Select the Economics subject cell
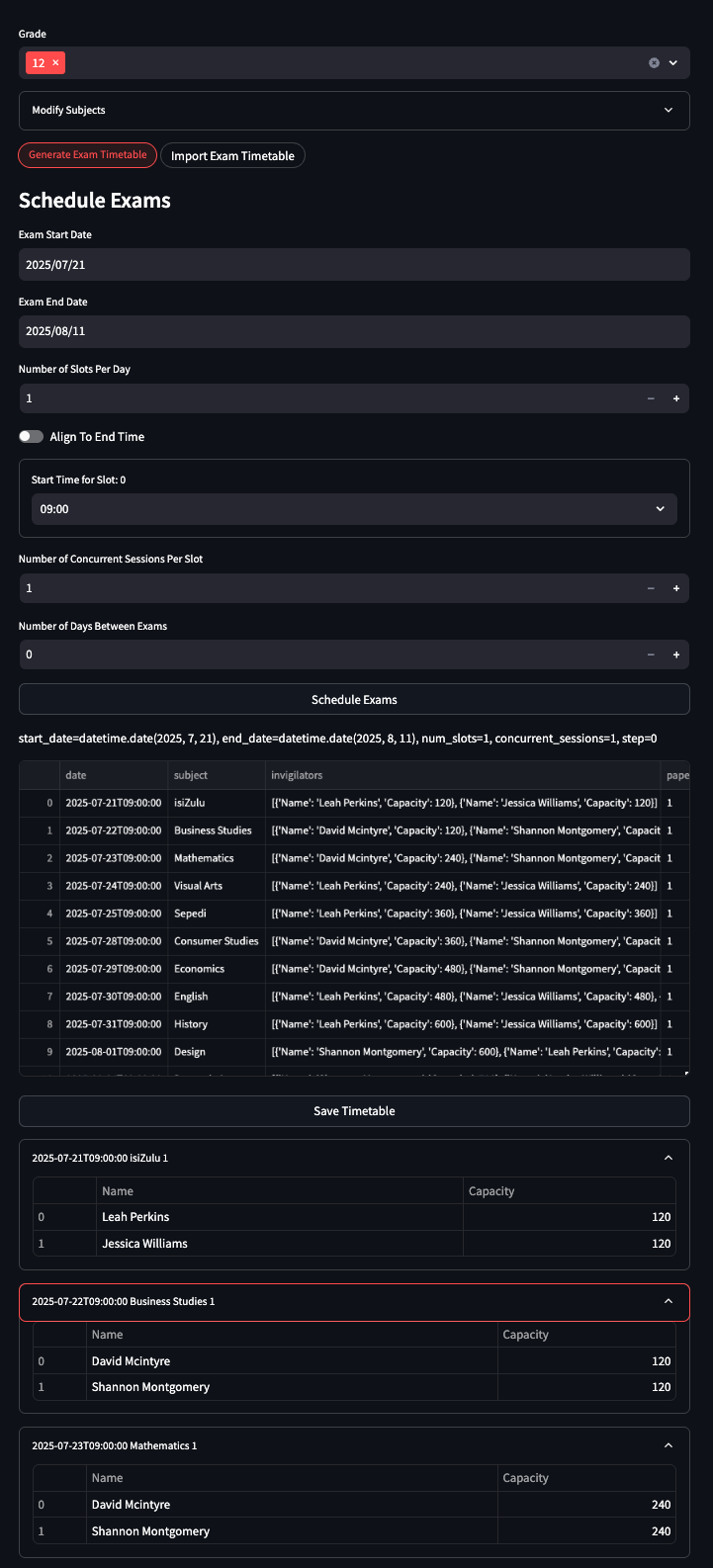The image size is (713, 1568). point(217,969)
